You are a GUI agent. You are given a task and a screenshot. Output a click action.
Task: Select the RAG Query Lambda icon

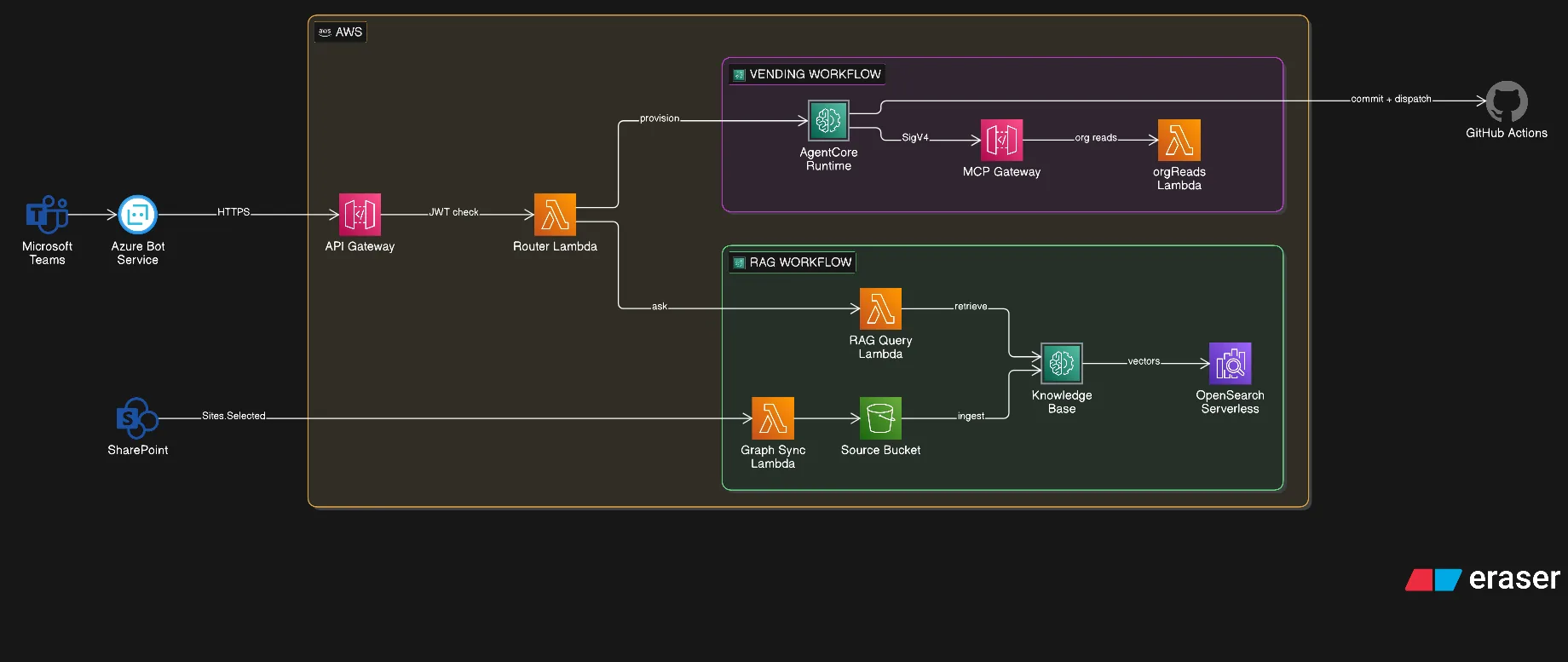880,308
